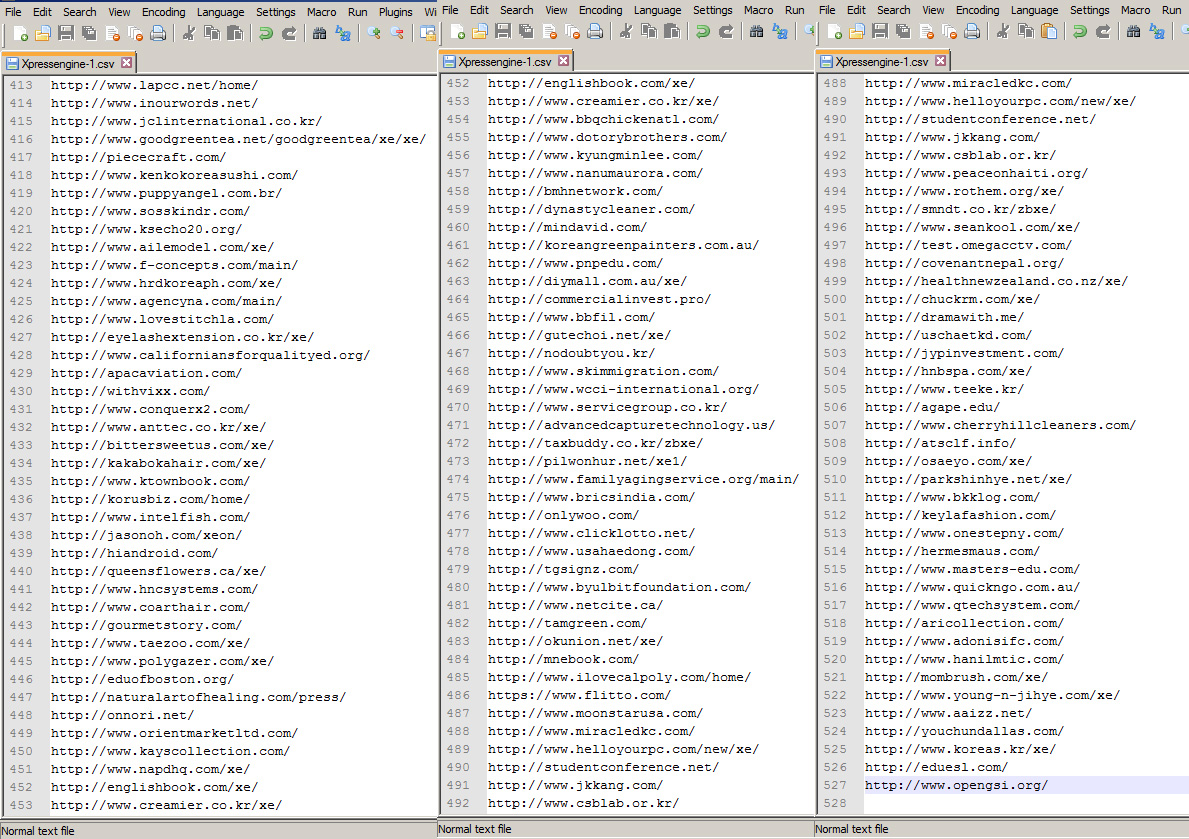Click http://eduesl.com/ on line 526
Viewport: 1189px width, 839px height.
936,768
